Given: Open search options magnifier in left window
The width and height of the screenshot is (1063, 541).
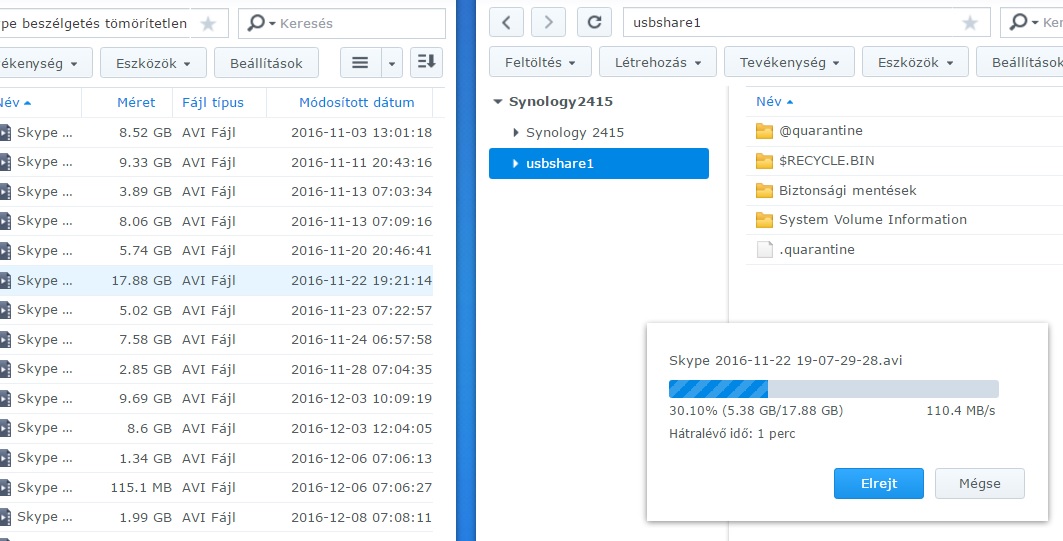Looking at the screenshot, I should (x=261, y=23).
